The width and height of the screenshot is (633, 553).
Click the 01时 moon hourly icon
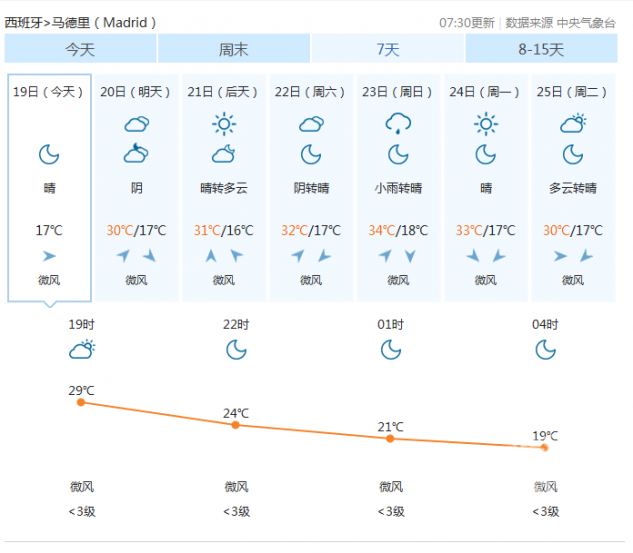(x=391, y=350)
